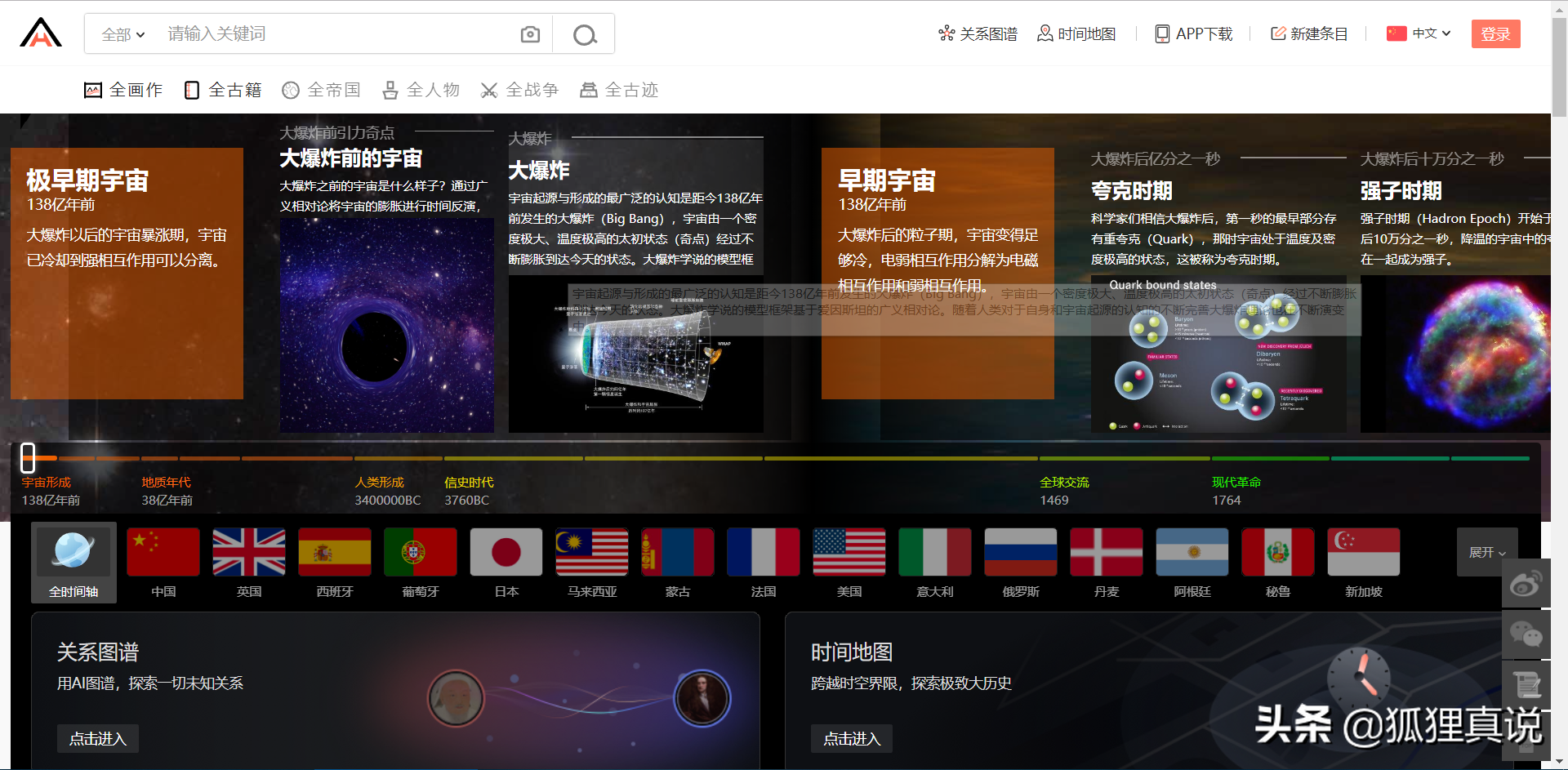Switch timeline to 日本 flag
This screenshot has width=1568, height=770.
coord(506,552)
